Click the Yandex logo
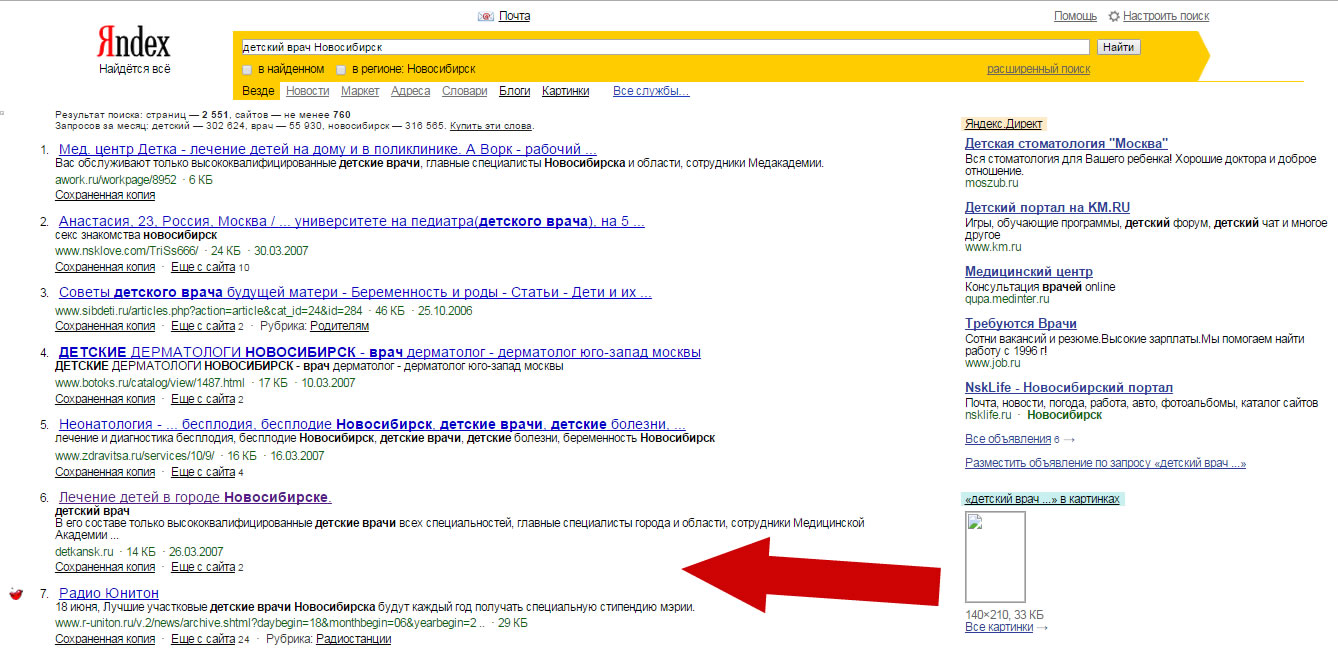1338x660 pixels. click(x=134, y=43)
